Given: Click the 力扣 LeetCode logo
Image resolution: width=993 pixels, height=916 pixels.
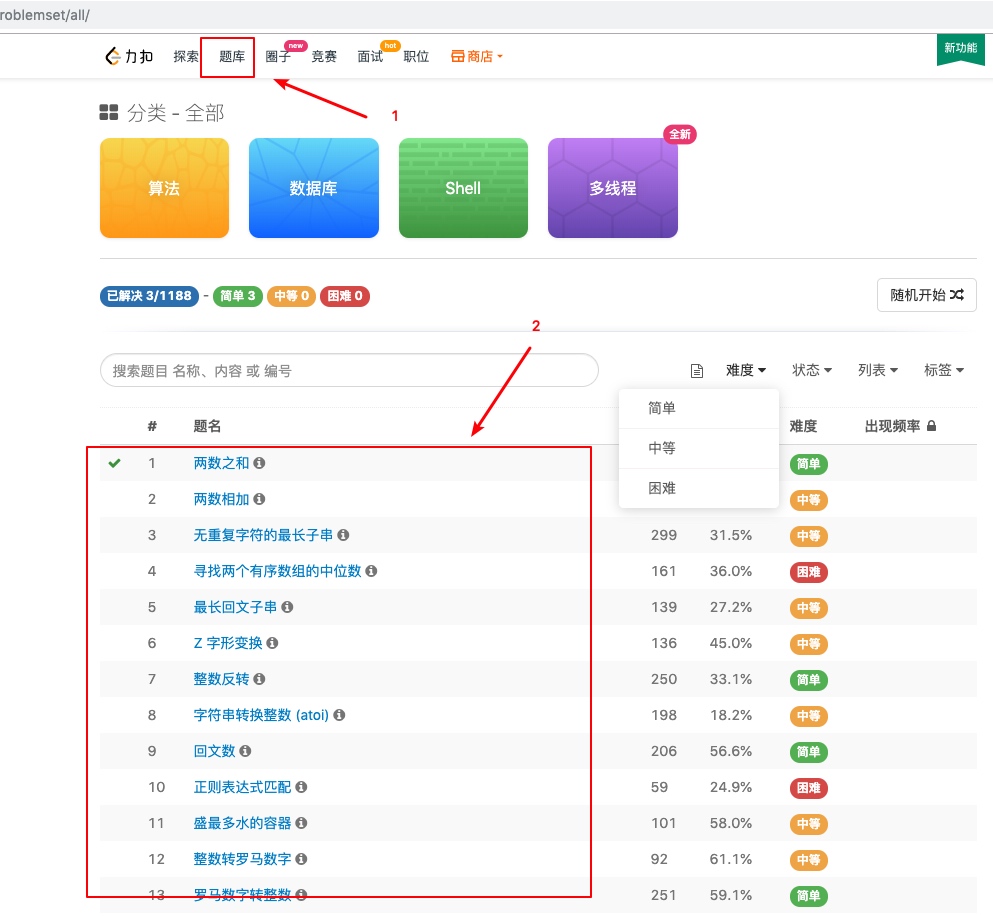Looking at the screenshot, I should click(x=129, y=56).
